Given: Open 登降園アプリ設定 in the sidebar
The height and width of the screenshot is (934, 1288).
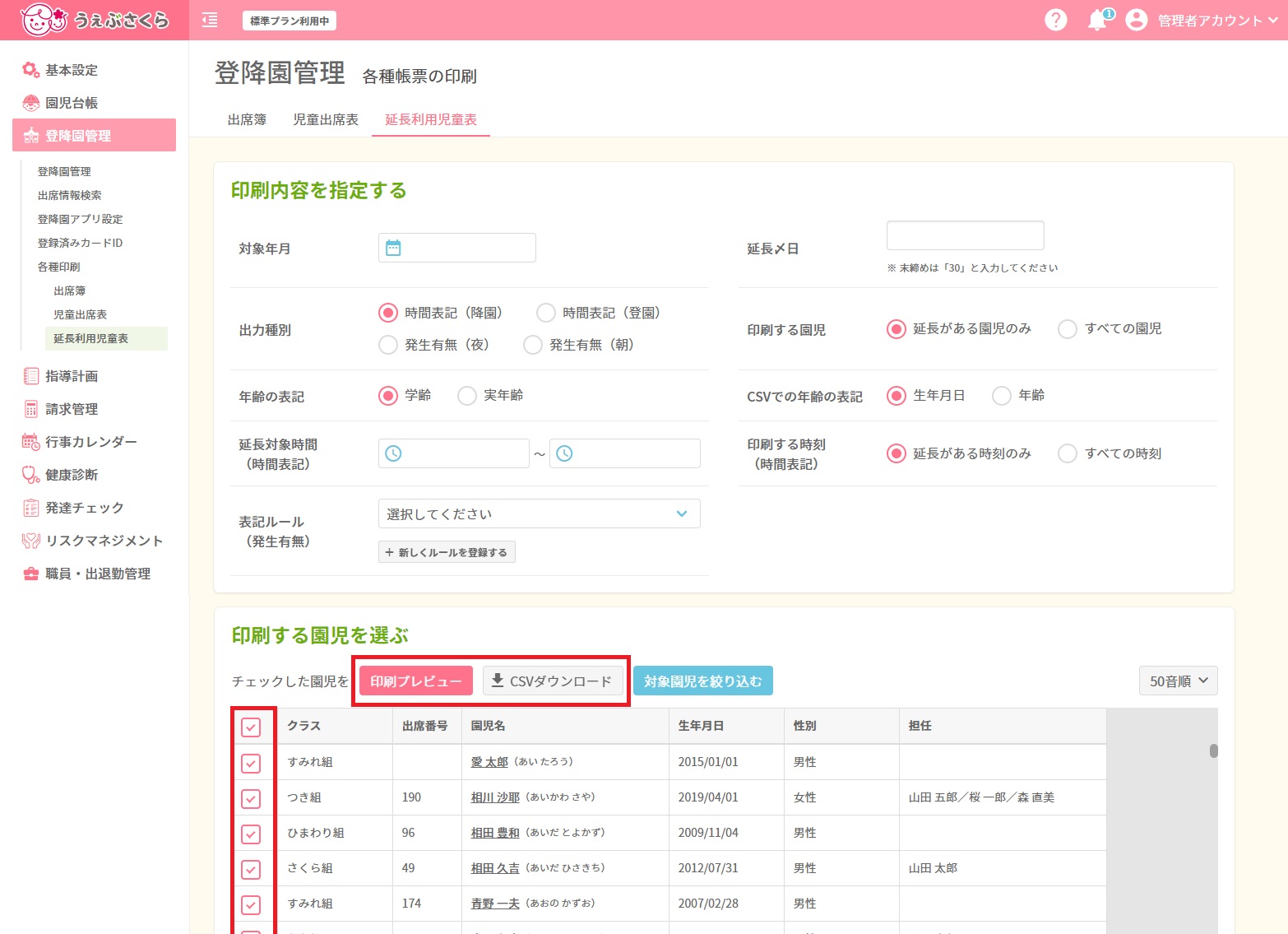Looking at the screenshot, I should pyautogui.click(x=80, y=219).
